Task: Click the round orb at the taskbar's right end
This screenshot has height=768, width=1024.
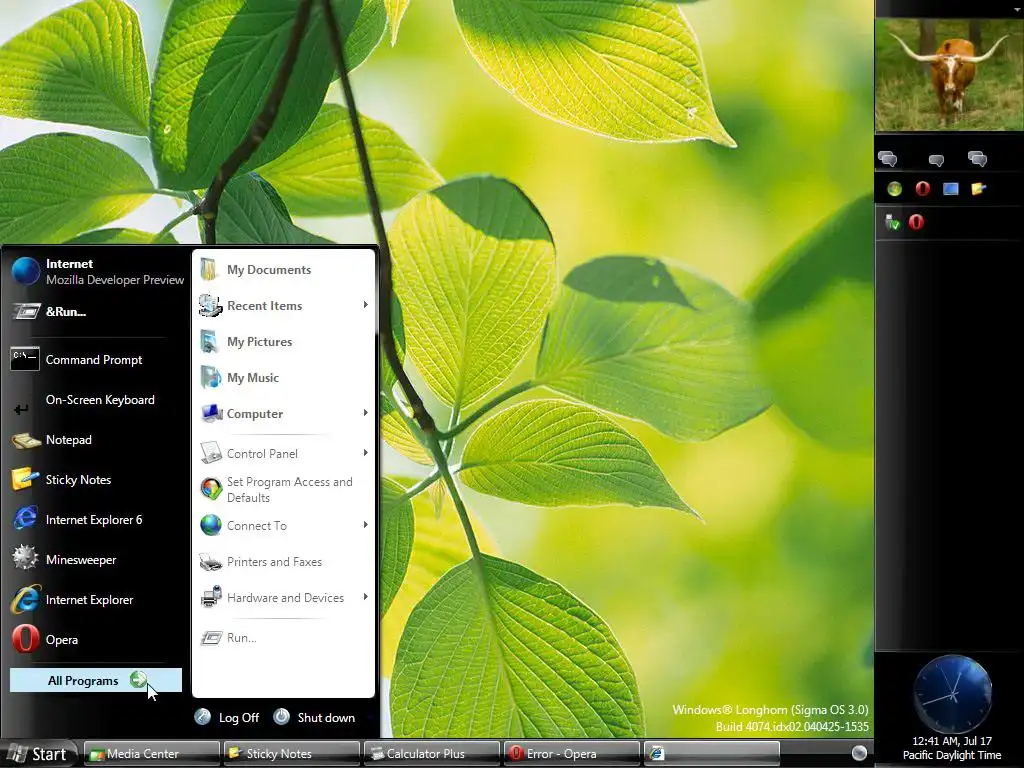Action: click(x=859, y=753)
